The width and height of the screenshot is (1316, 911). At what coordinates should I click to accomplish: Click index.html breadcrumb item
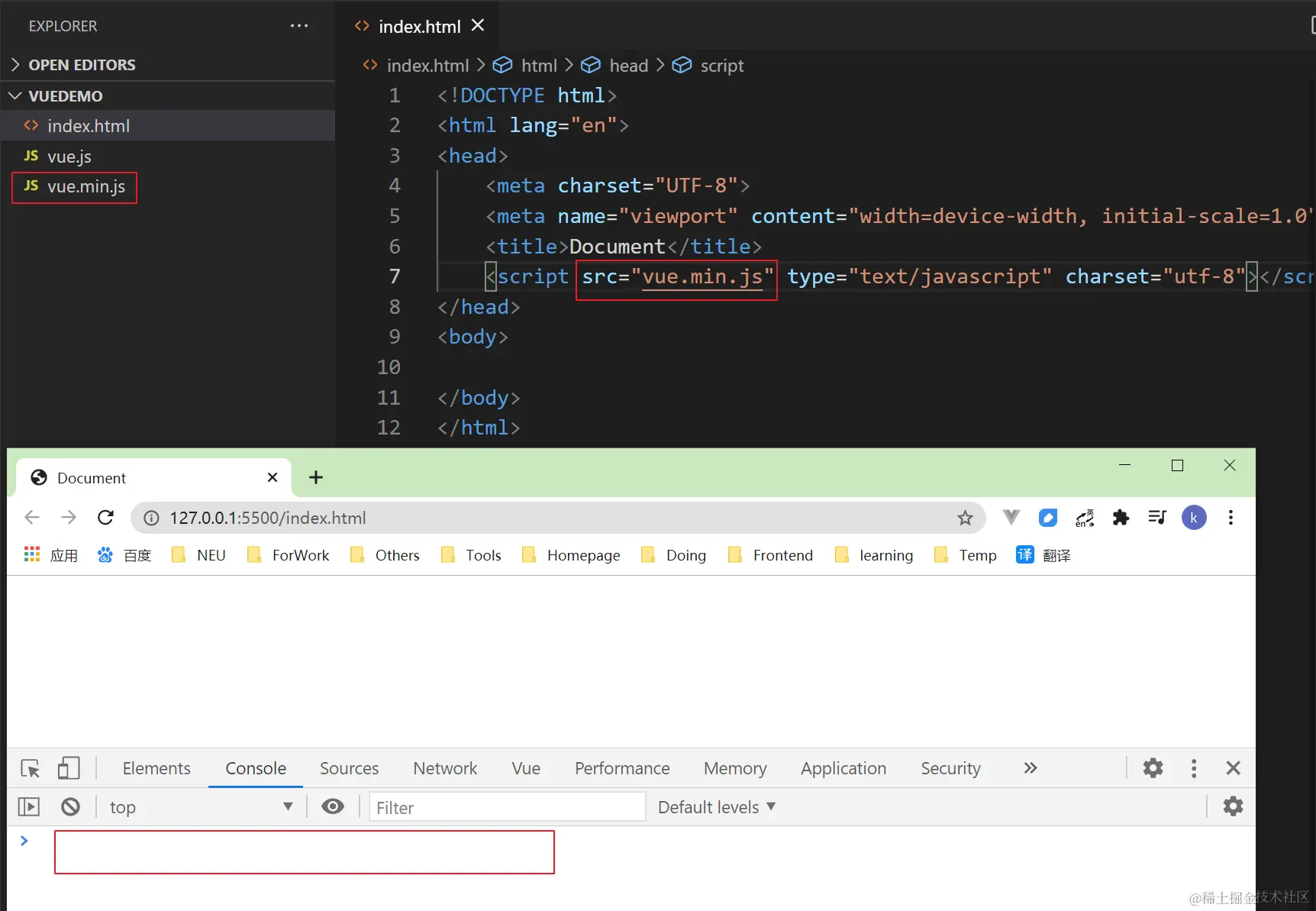point(427,66)
